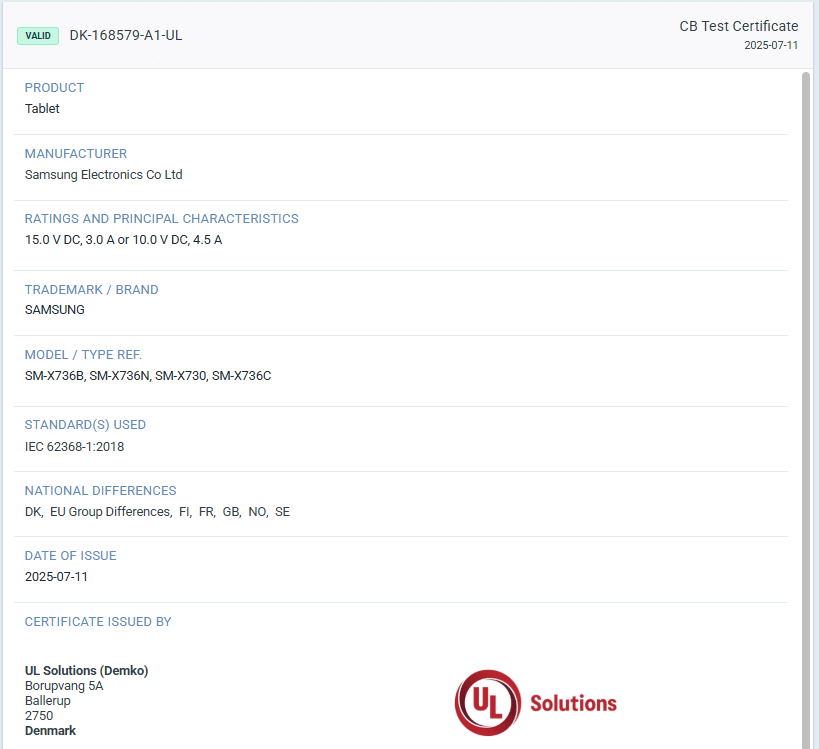Select the Tablet product value
819x749 pixels.
coord(42,109)
